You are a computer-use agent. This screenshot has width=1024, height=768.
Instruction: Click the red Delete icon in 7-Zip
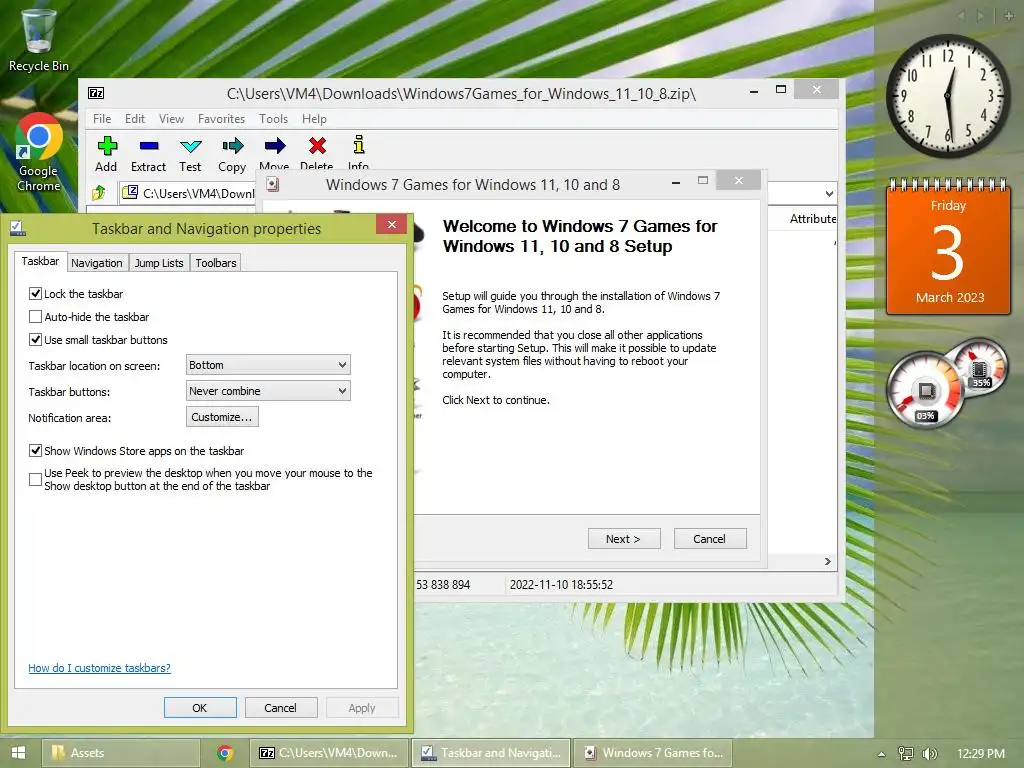(317, 146)
